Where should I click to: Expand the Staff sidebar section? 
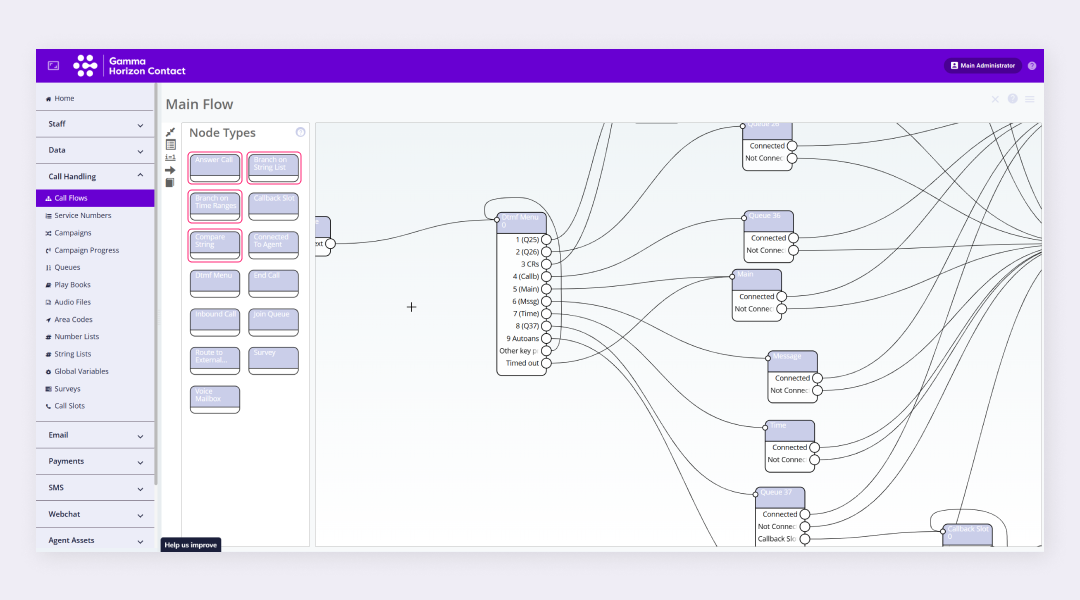pyautogui.click(x=95, y=124)
